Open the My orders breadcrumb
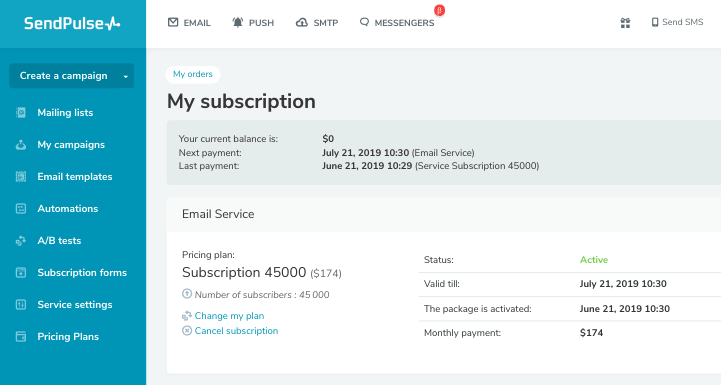The image size is (721, 385). point(193,74)
